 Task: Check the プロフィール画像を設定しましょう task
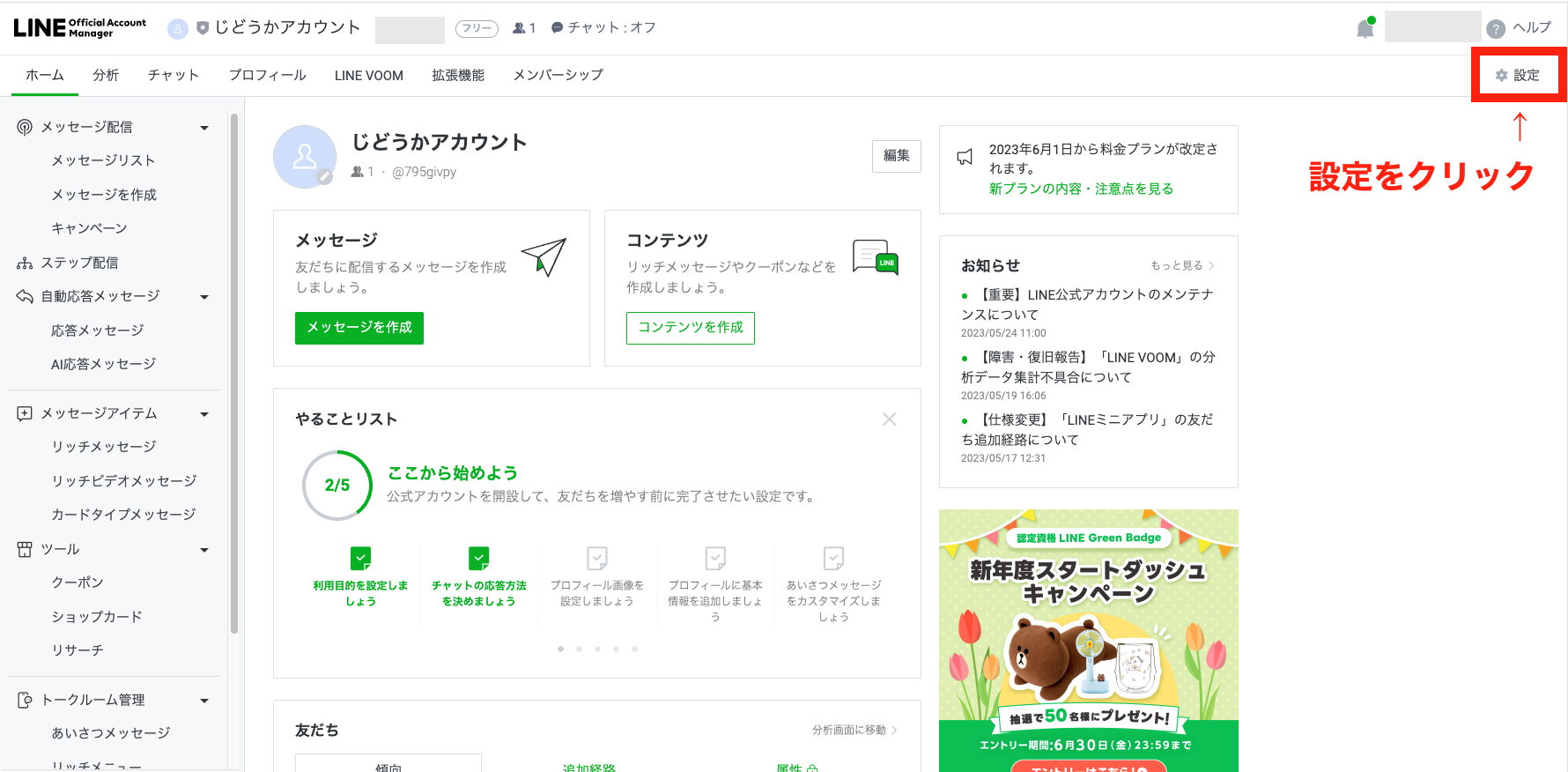(x=596, y=558)
